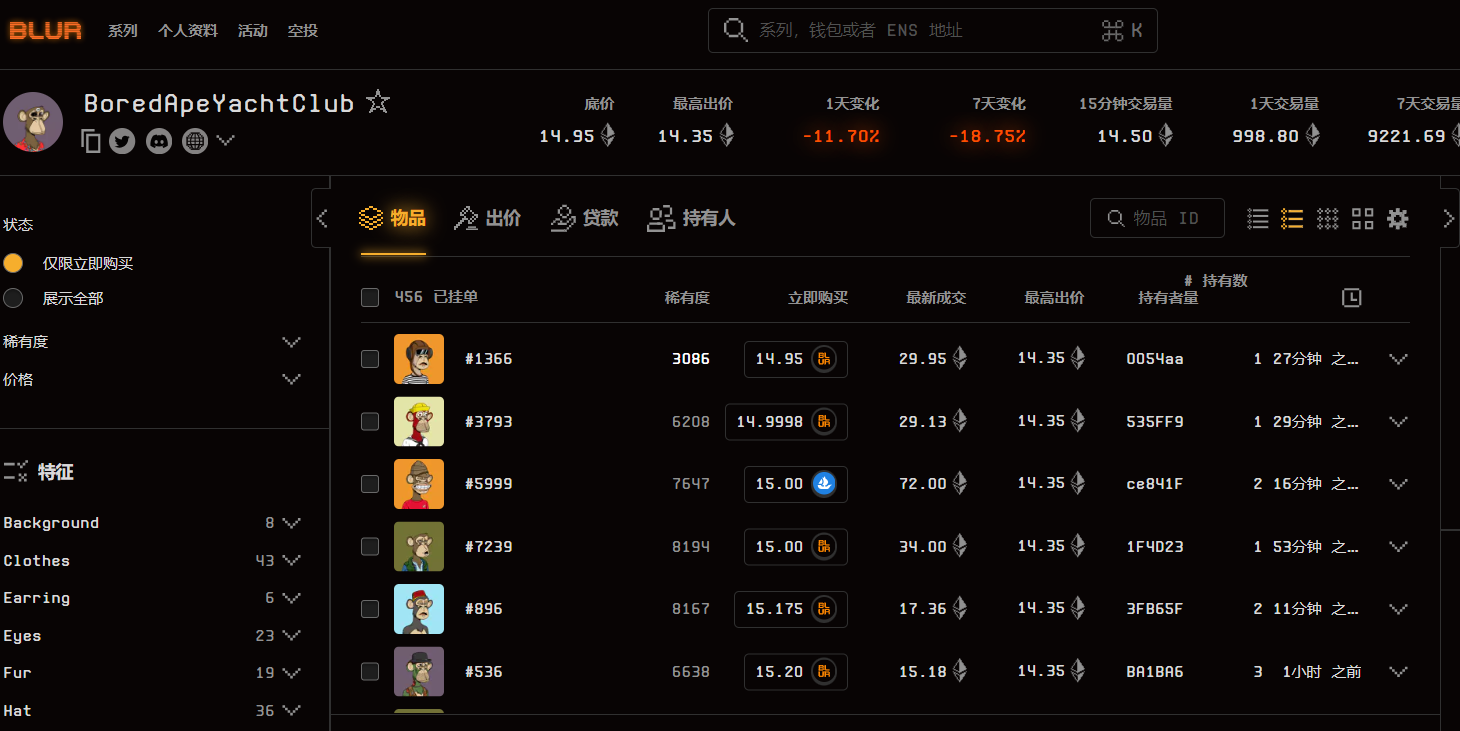Click the clock icon column header
1460x731 pixels.
point(1351,297)
